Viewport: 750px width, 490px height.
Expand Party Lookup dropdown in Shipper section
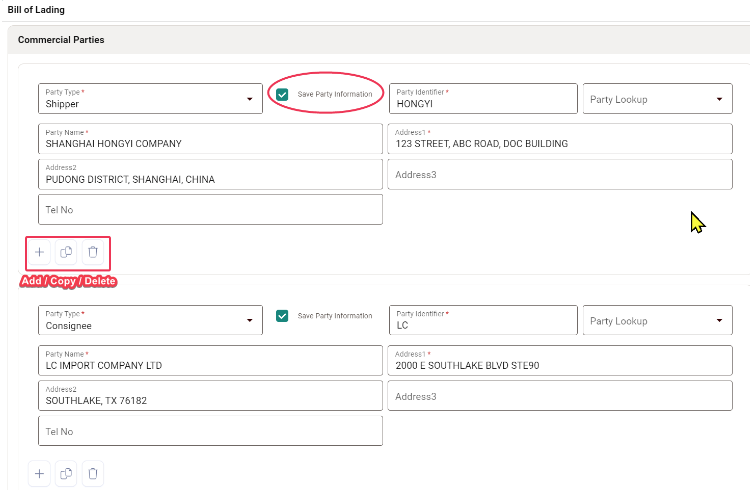(x=658, y=99)
